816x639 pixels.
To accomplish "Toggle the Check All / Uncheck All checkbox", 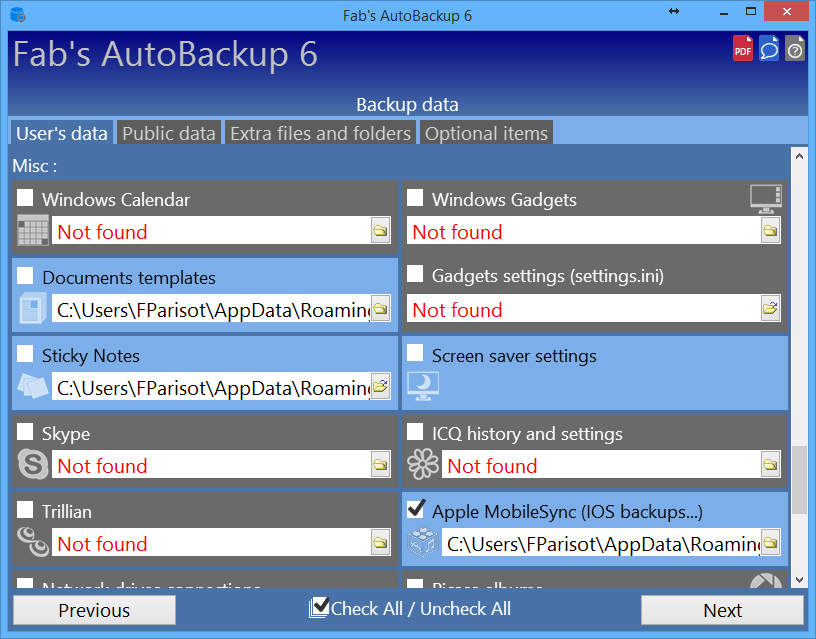I will tap(320, 607).
